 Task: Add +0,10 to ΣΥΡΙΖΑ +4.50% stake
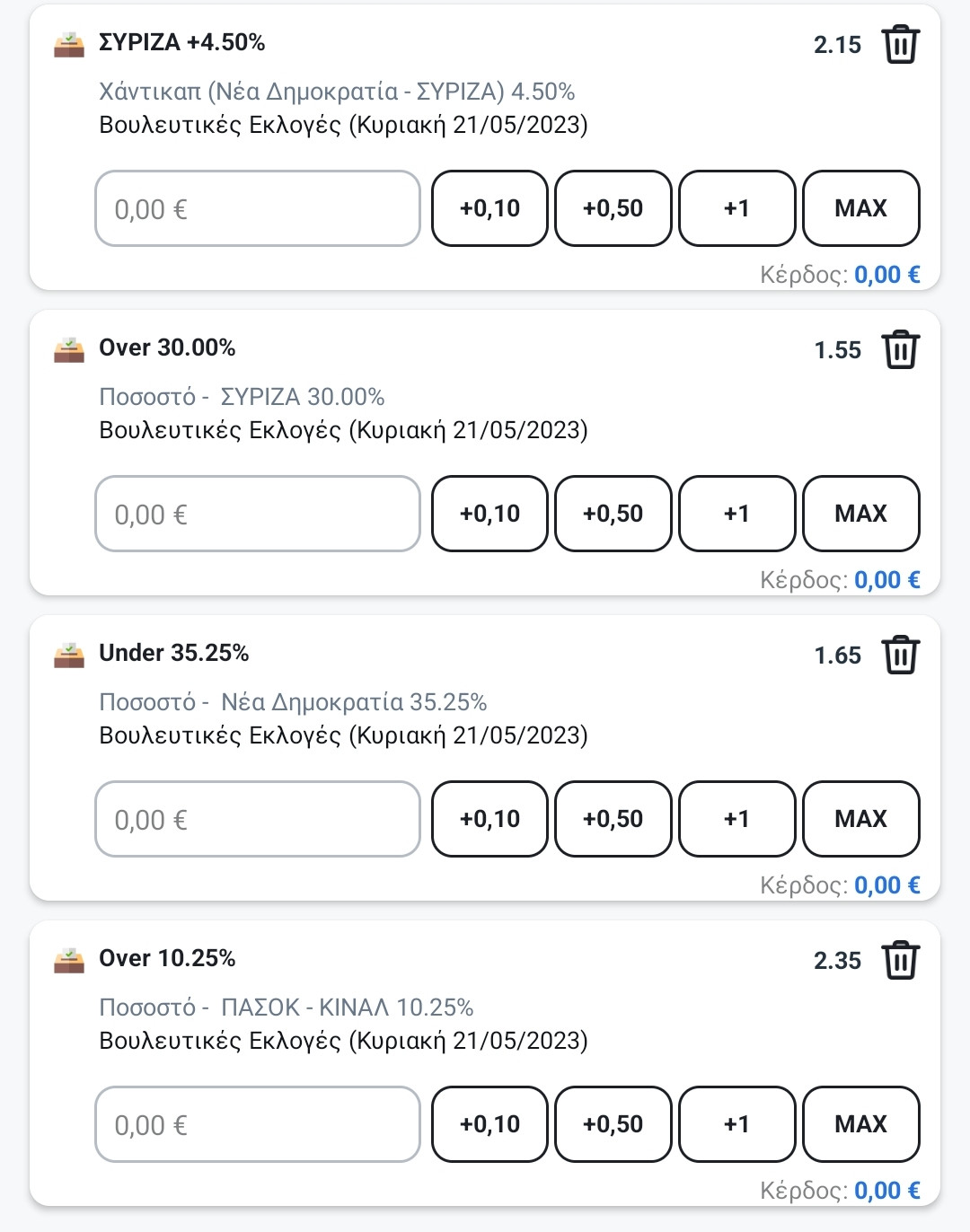point(489,208)
